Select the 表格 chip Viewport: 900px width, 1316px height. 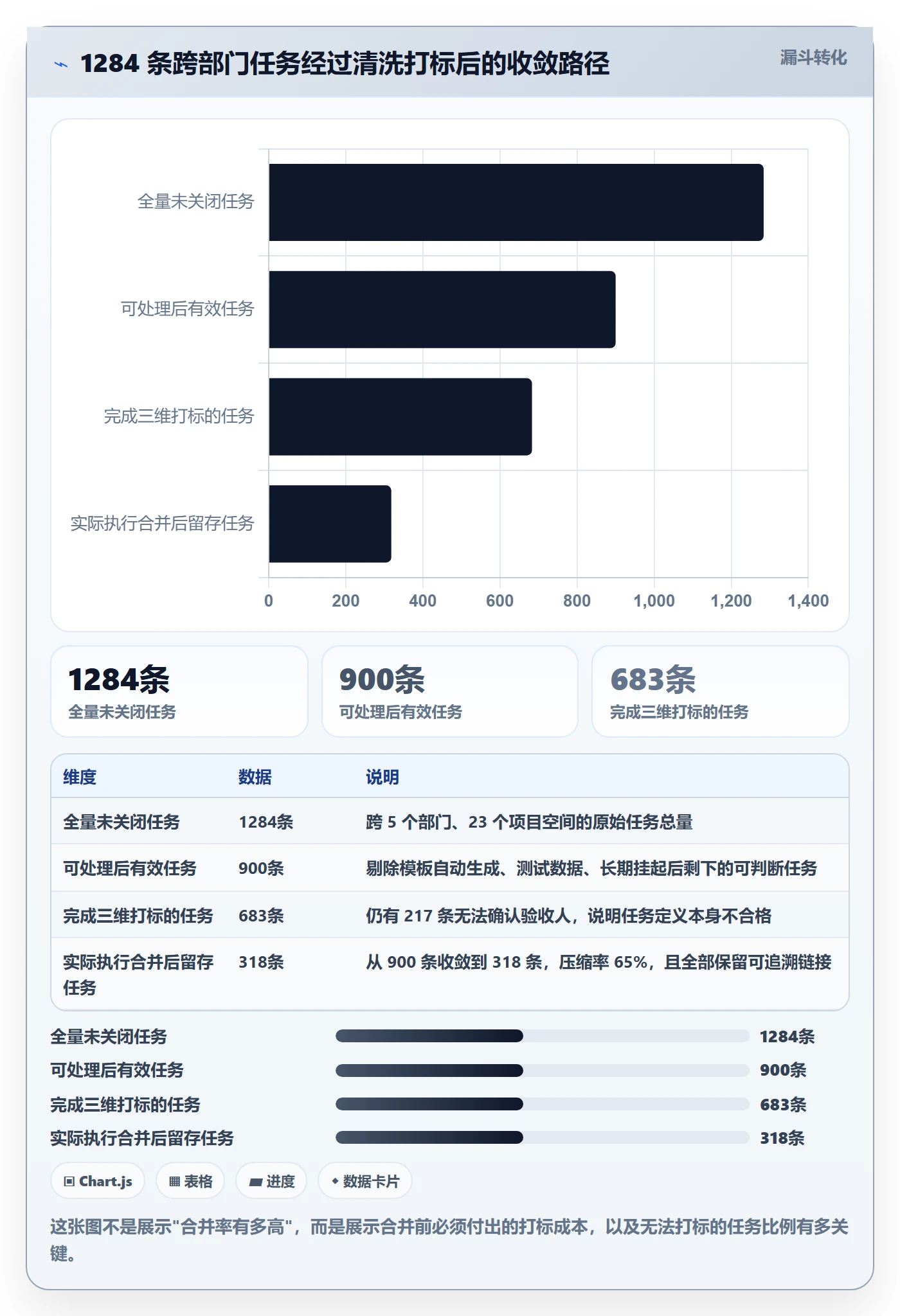(x=190, y=1181)
